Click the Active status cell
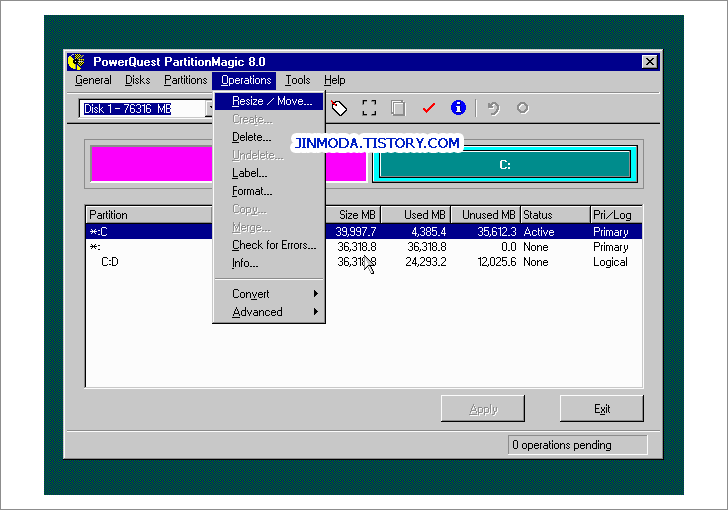This screenshot has height=510, width=728. tap(539, 232)
